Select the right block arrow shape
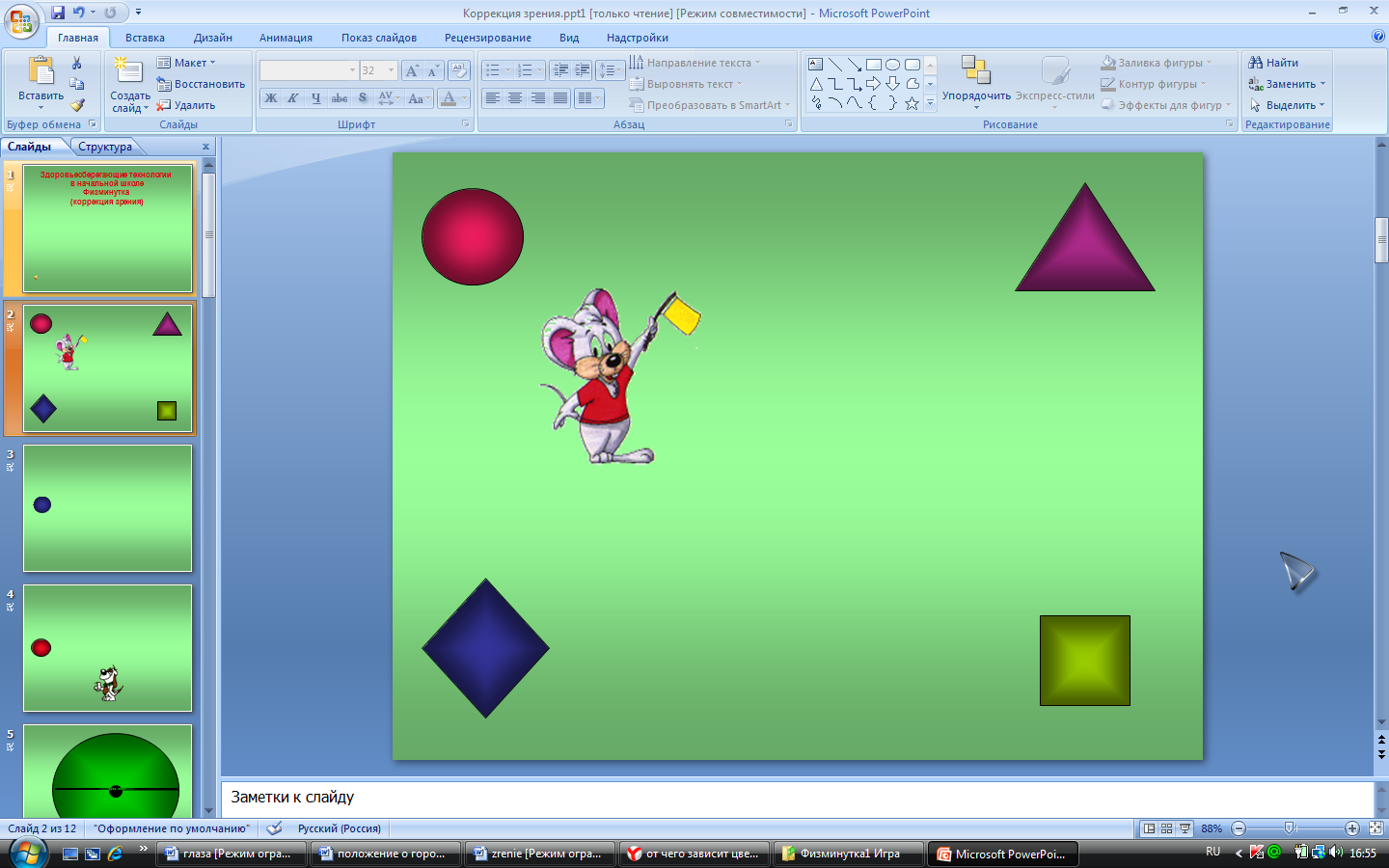The image size is (1389, 868). (874, 84)
